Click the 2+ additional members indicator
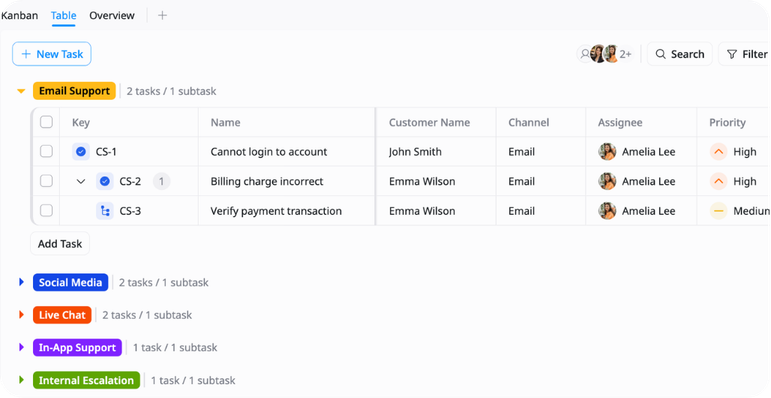The height and width of the screenshot is (398, 771). tap(625, 54)
